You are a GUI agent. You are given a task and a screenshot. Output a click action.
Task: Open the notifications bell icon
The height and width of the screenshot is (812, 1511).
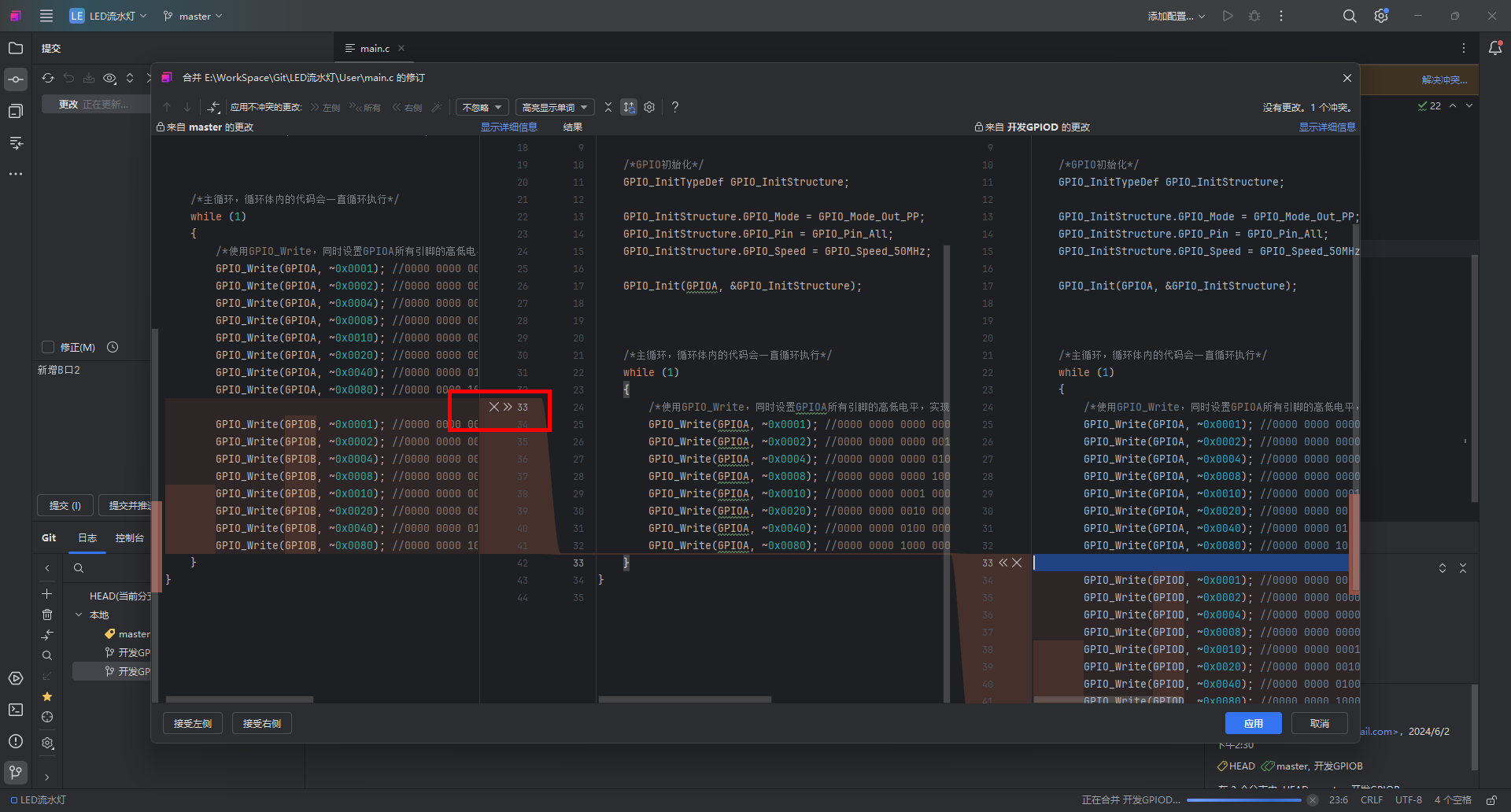point(1495,48)
